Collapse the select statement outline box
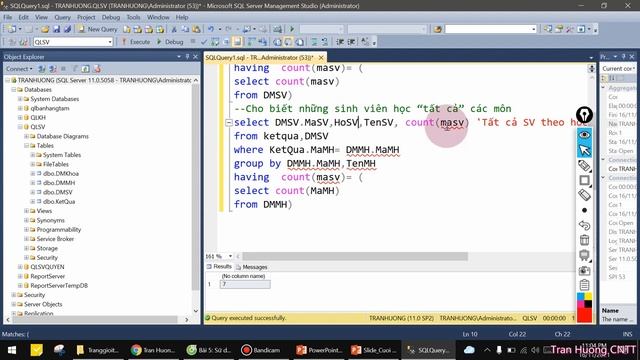Screen dimensions: 640x360 (229, 122)
